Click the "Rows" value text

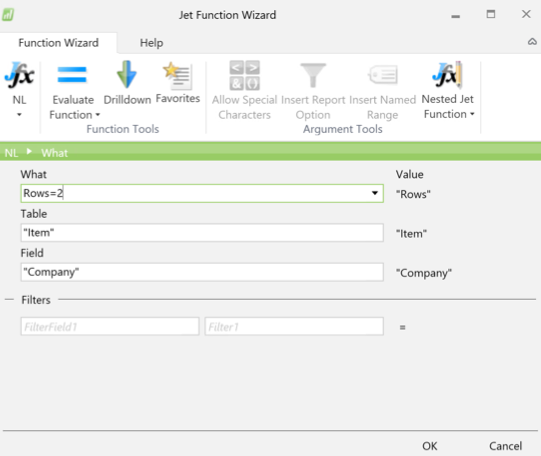413,194
